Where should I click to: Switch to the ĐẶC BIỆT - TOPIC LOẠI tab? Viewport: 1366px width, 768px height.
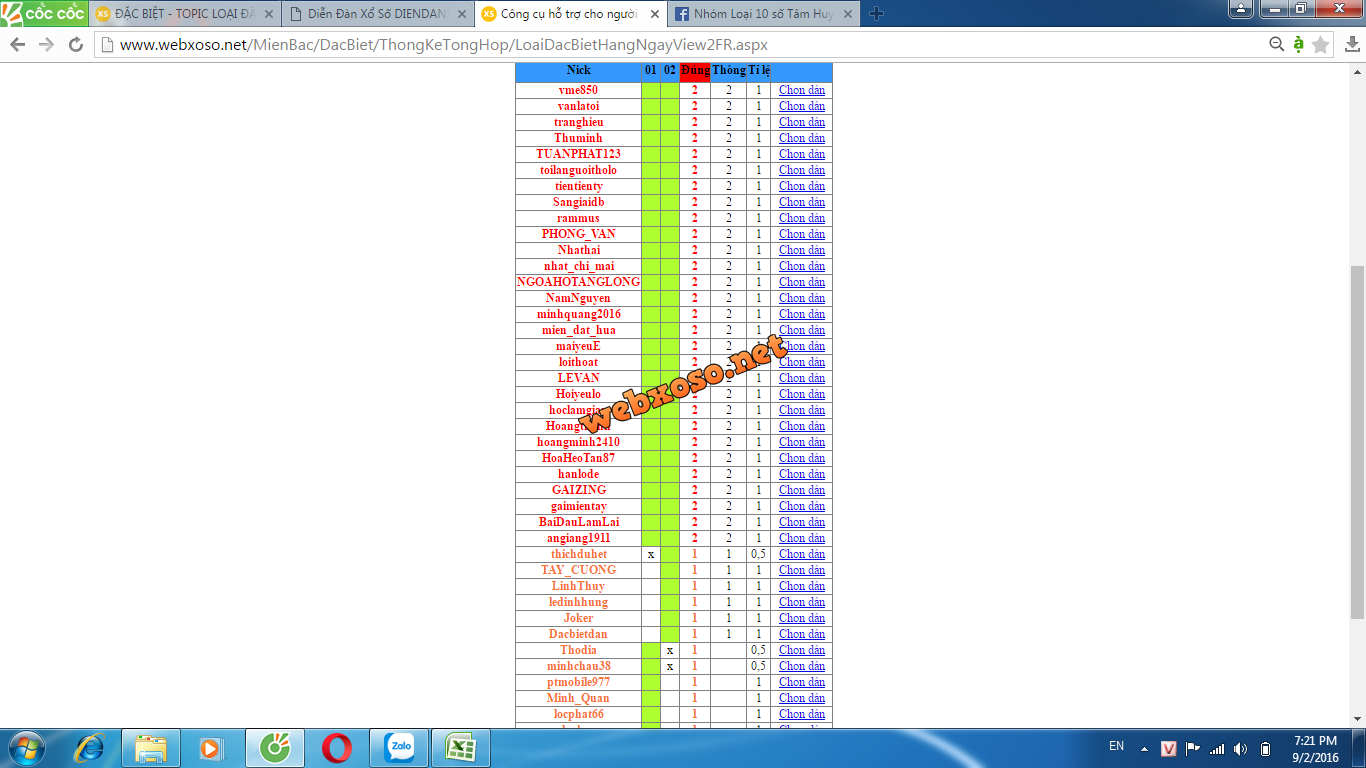(x=180, y=14)
